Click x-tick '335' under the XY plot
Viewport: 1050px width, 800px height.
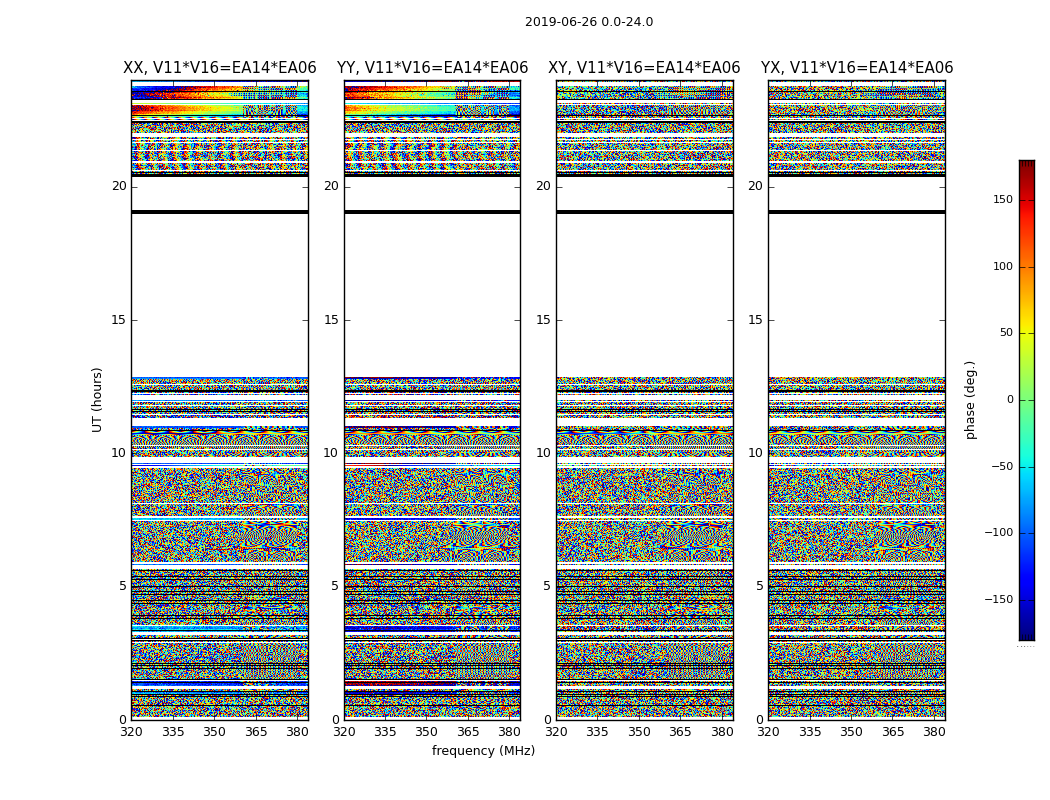[597, 732]
